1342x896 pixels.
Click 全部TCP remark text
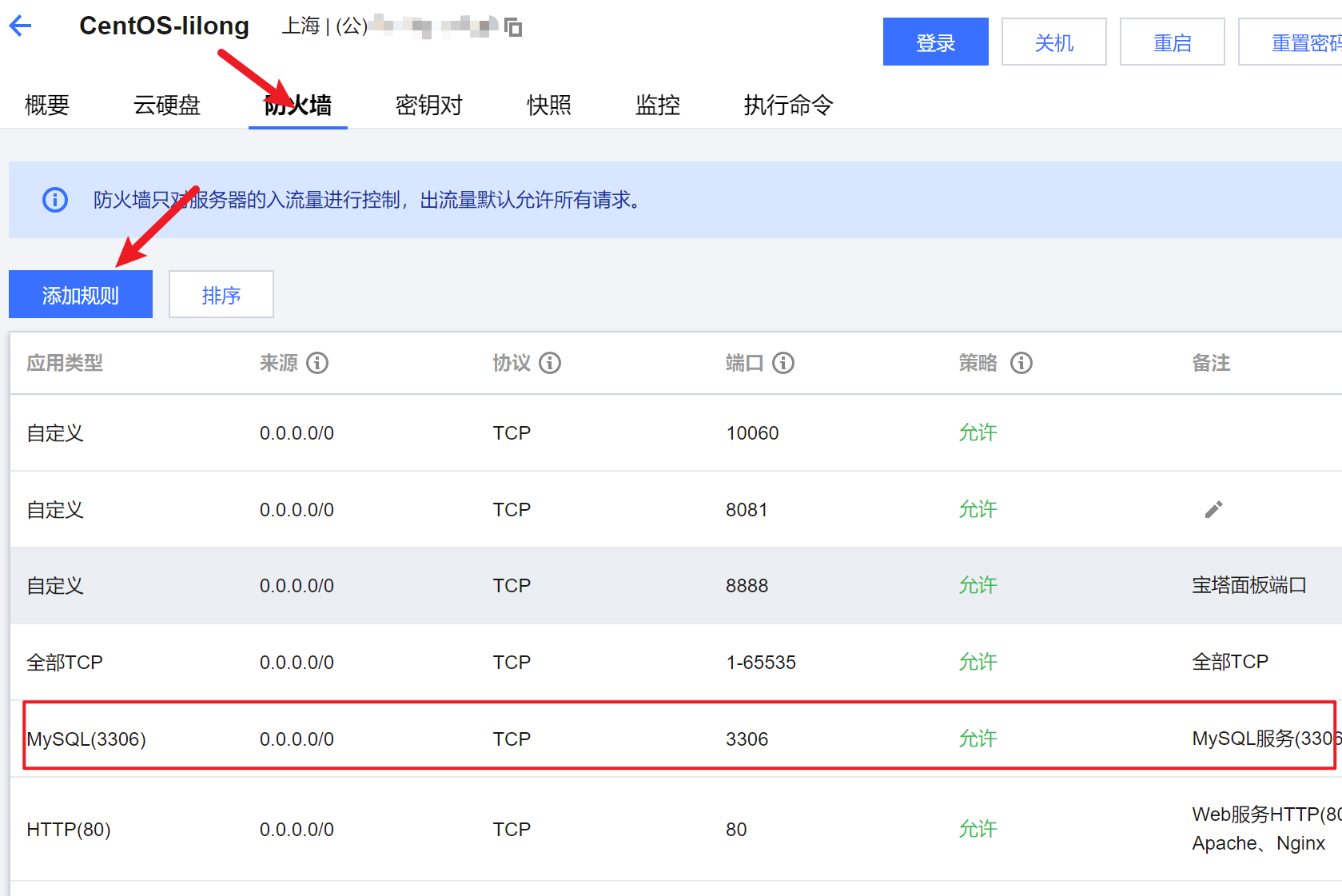pyautogui.click(x=1230, y=662)
